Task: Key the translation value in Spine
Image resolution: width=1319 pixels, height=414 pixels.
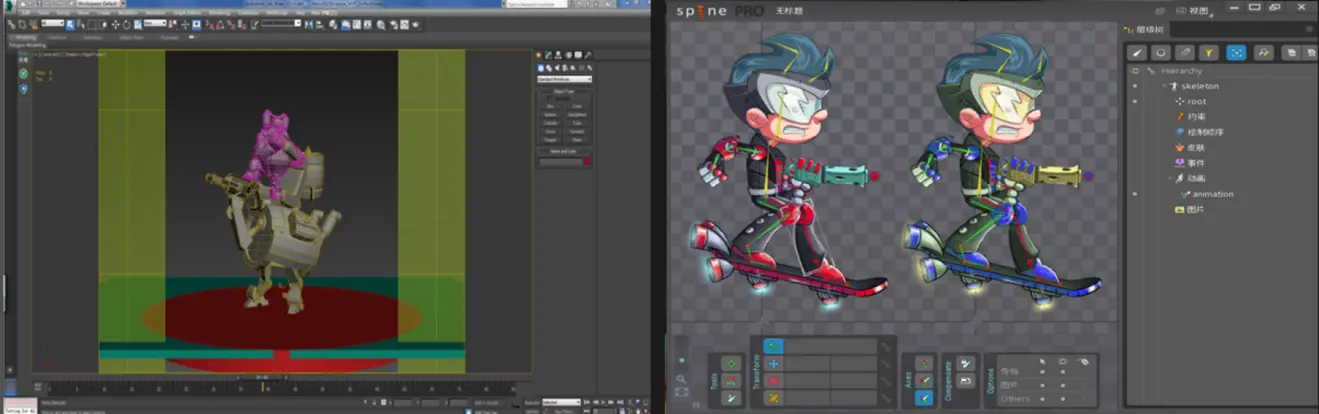Action: pyautogui.click(x=887, y=364)
